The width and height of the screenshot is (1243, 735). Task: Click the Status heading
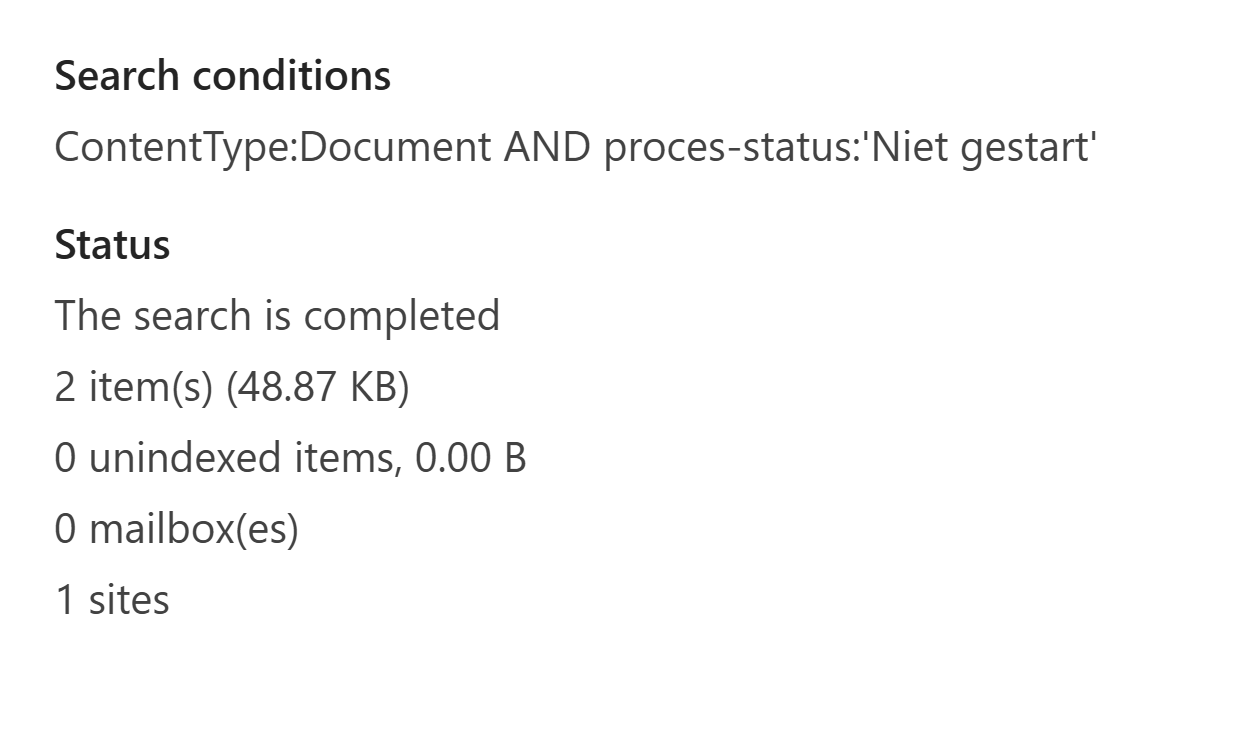[112, 245]
